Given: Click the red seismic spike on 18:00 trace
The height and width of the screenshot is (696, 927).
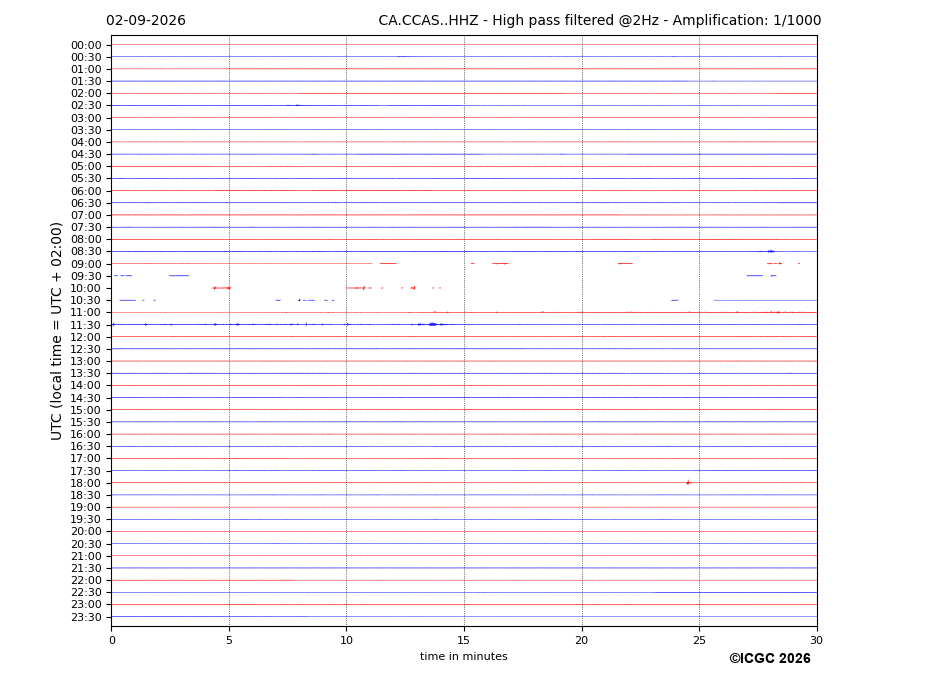Looking at the screenshot, I should pos(688,483).
